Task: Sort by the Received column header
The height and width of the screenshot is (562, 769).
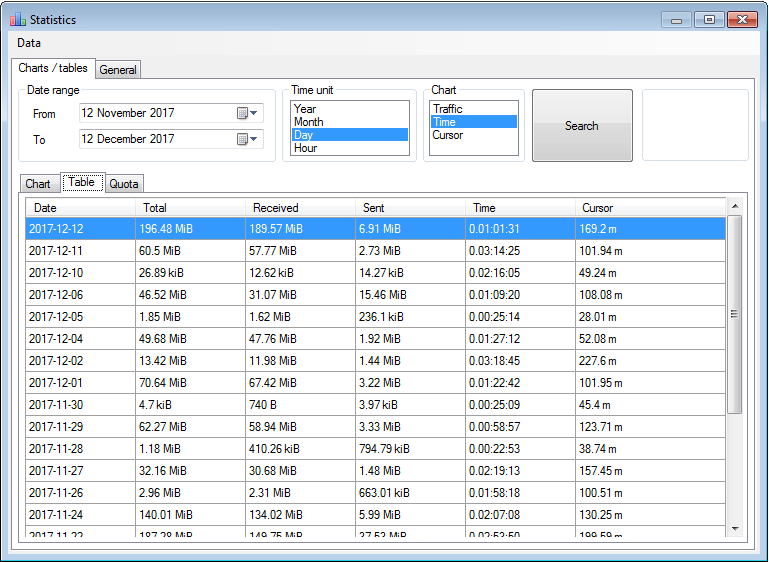Action: pos(300,208)
